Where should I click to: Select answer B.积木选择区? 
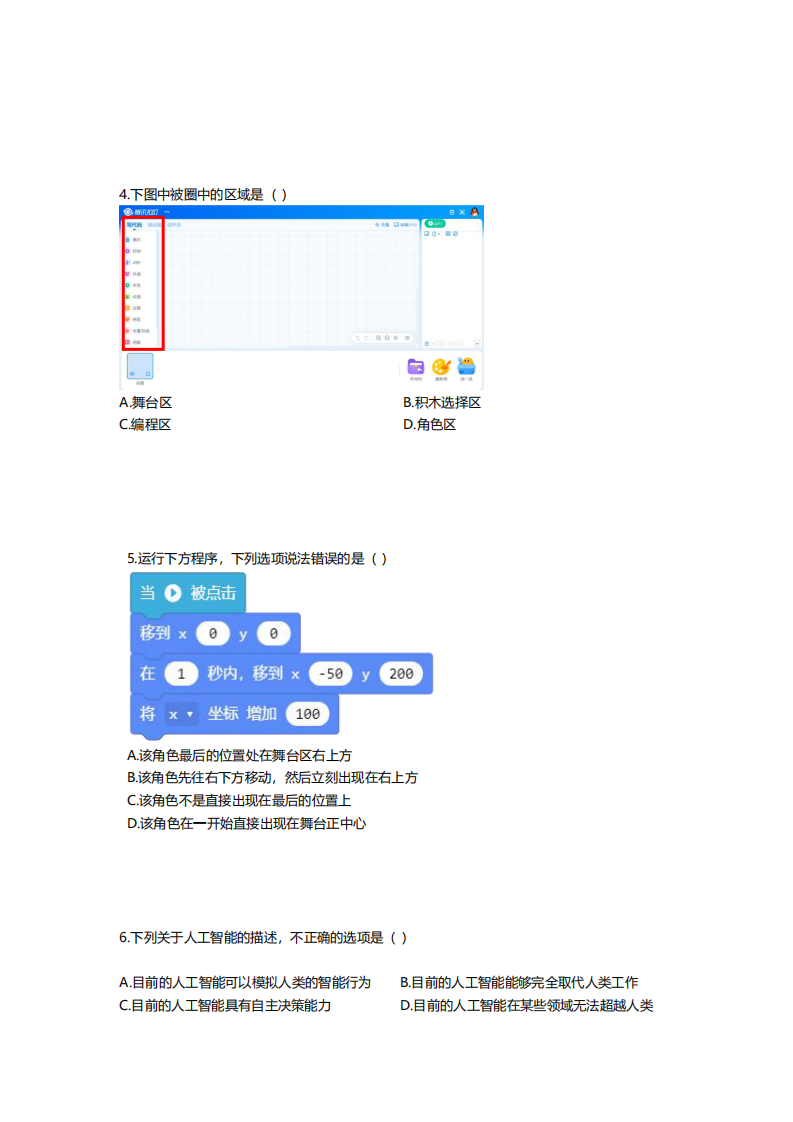442,402
